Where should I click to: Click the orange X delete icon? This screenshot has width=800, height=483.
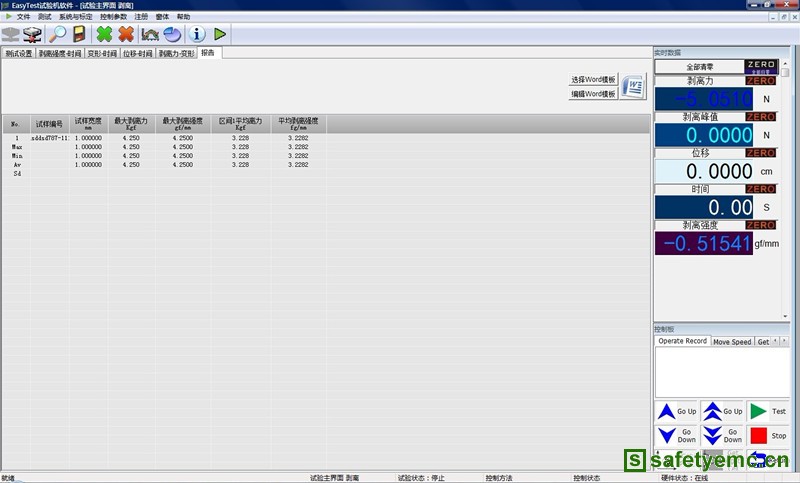coord(126,34)
